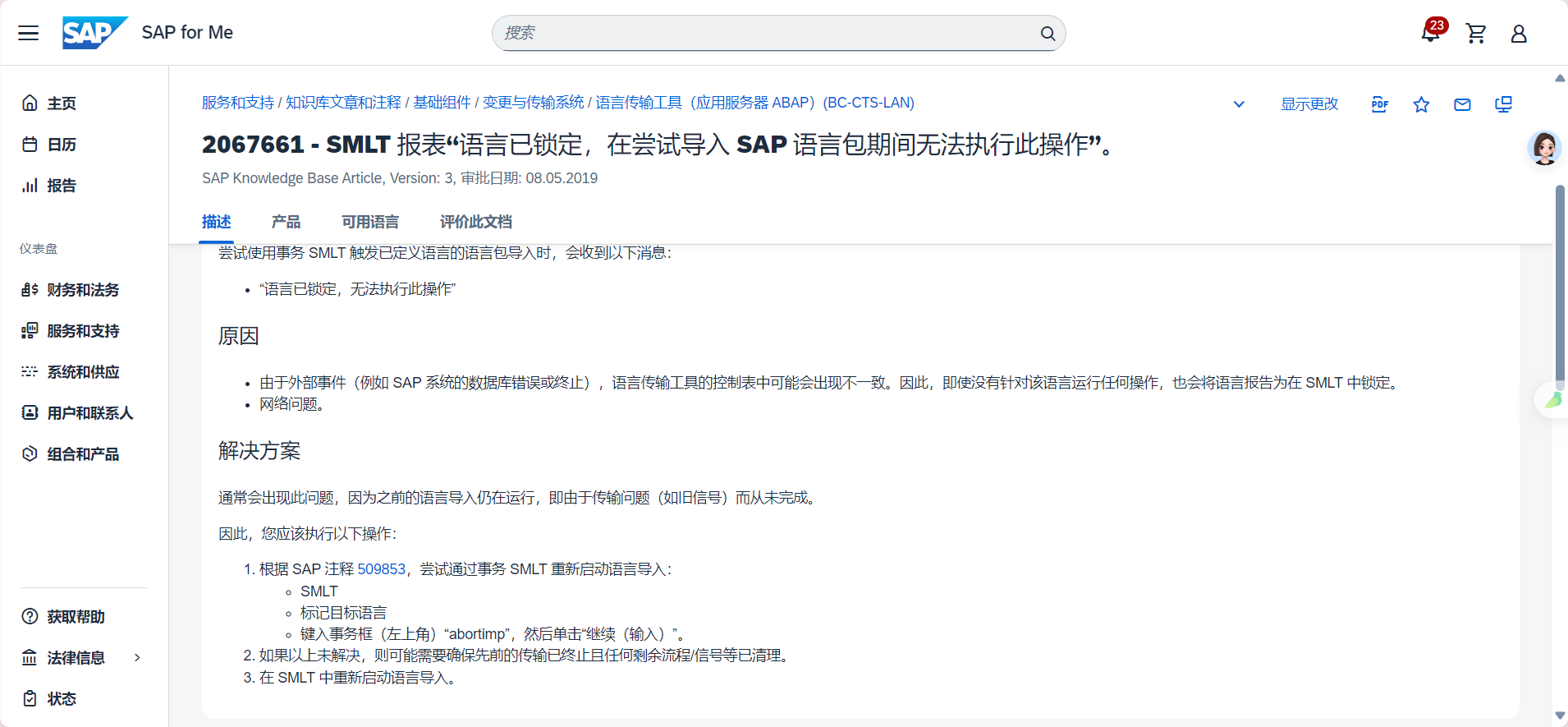Click scrollbar down arrow
The width and height of the screenshot is (1568, 727).
point(1560,716)
